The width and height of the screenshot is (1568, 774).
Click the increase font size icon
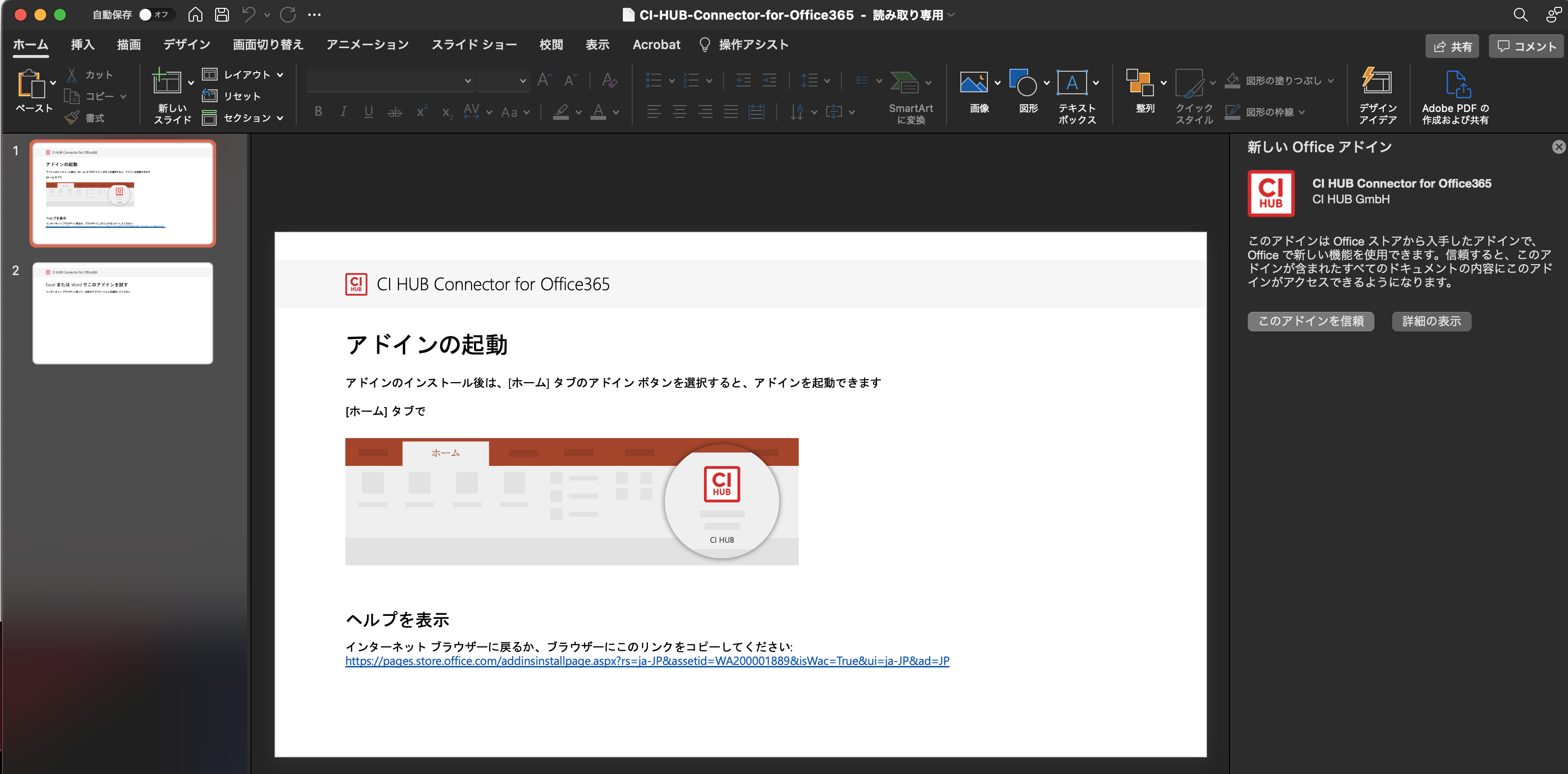pos(544,81)
